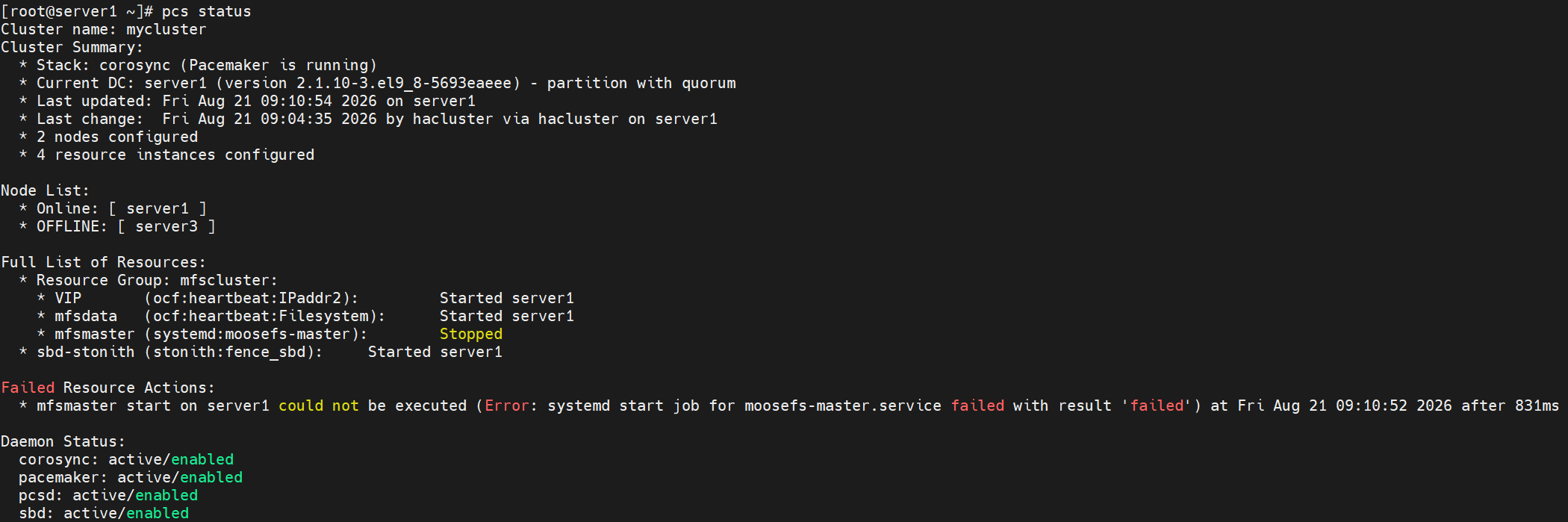The width and height of the screenshot is (1568, 522).
Task: Click green 'enabled' next to corosync
Action: coord(202,460)
